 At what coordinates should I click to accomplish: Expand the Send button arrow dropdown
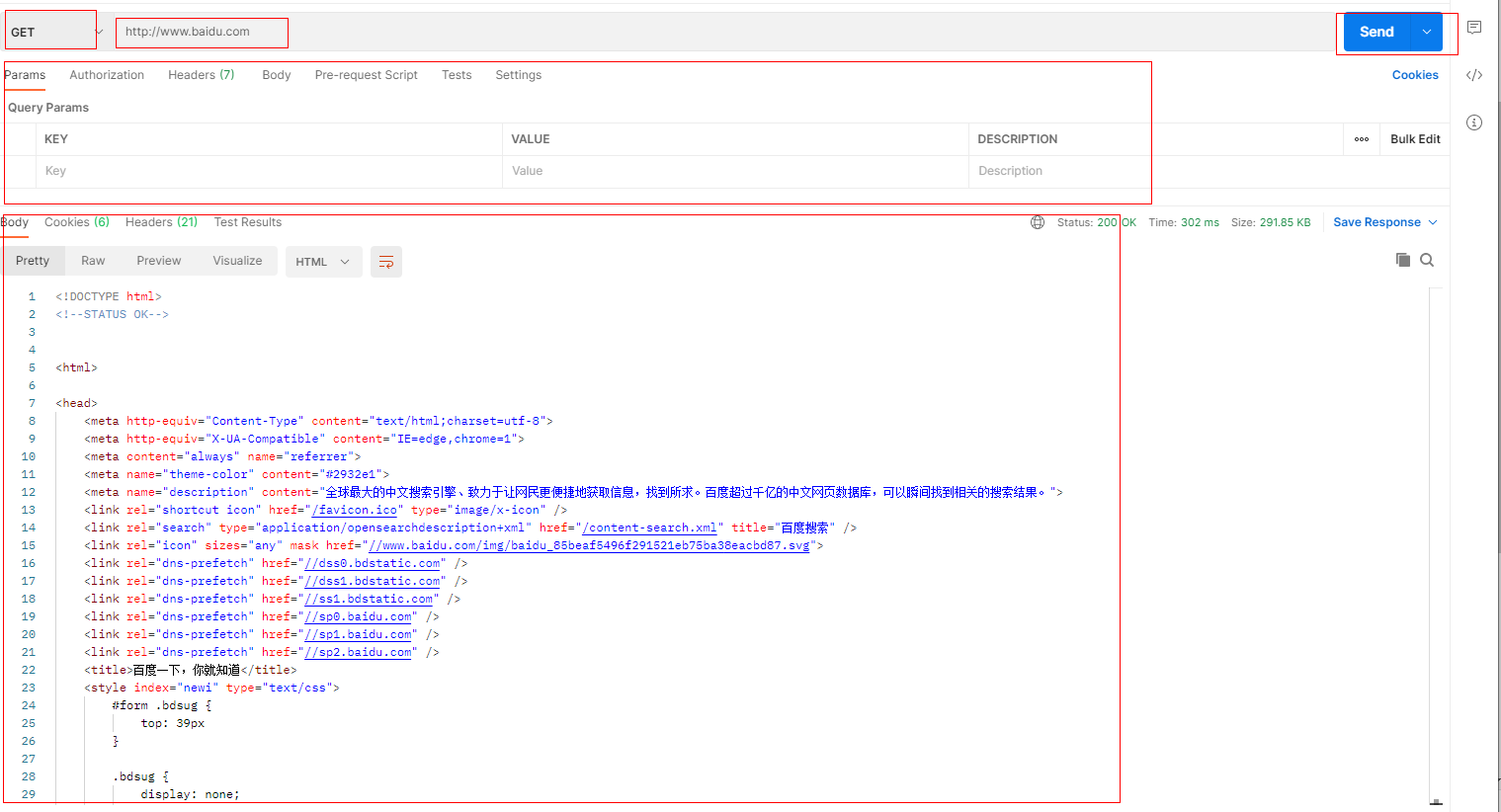pyautogui.click(x=1427, y=32)
